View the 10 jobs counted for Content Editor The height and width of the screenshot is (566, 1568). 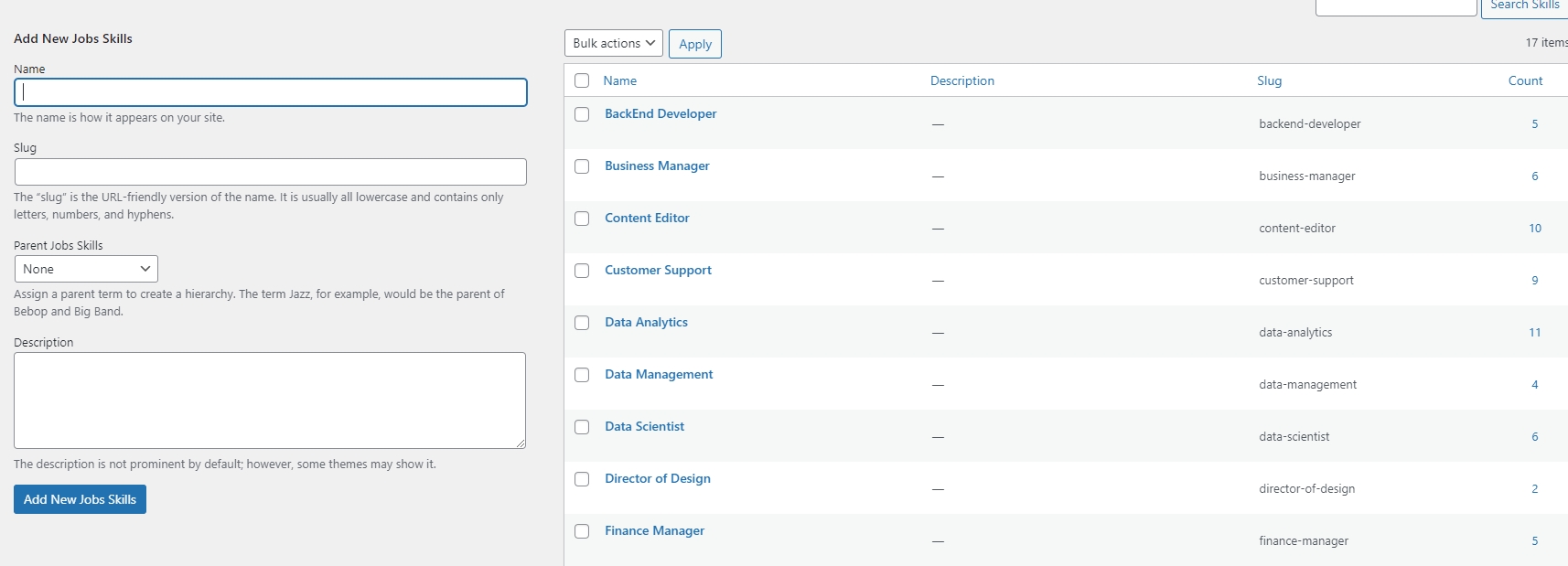tap(1534, 228)
